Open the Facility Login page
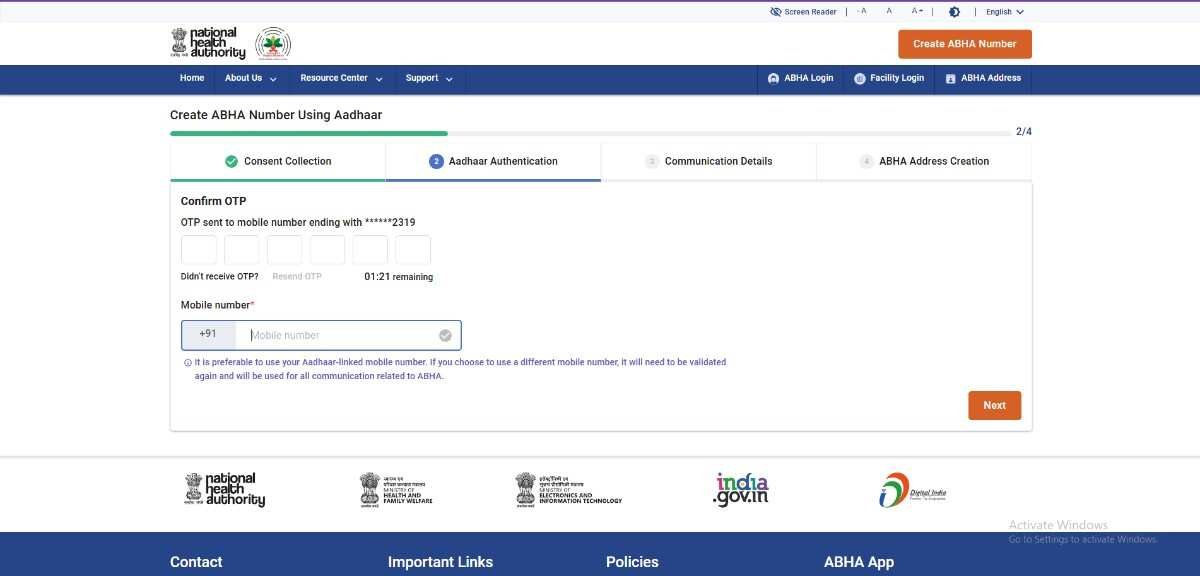Viewport: 1200px width, 576px height. [x=889, y=78]
